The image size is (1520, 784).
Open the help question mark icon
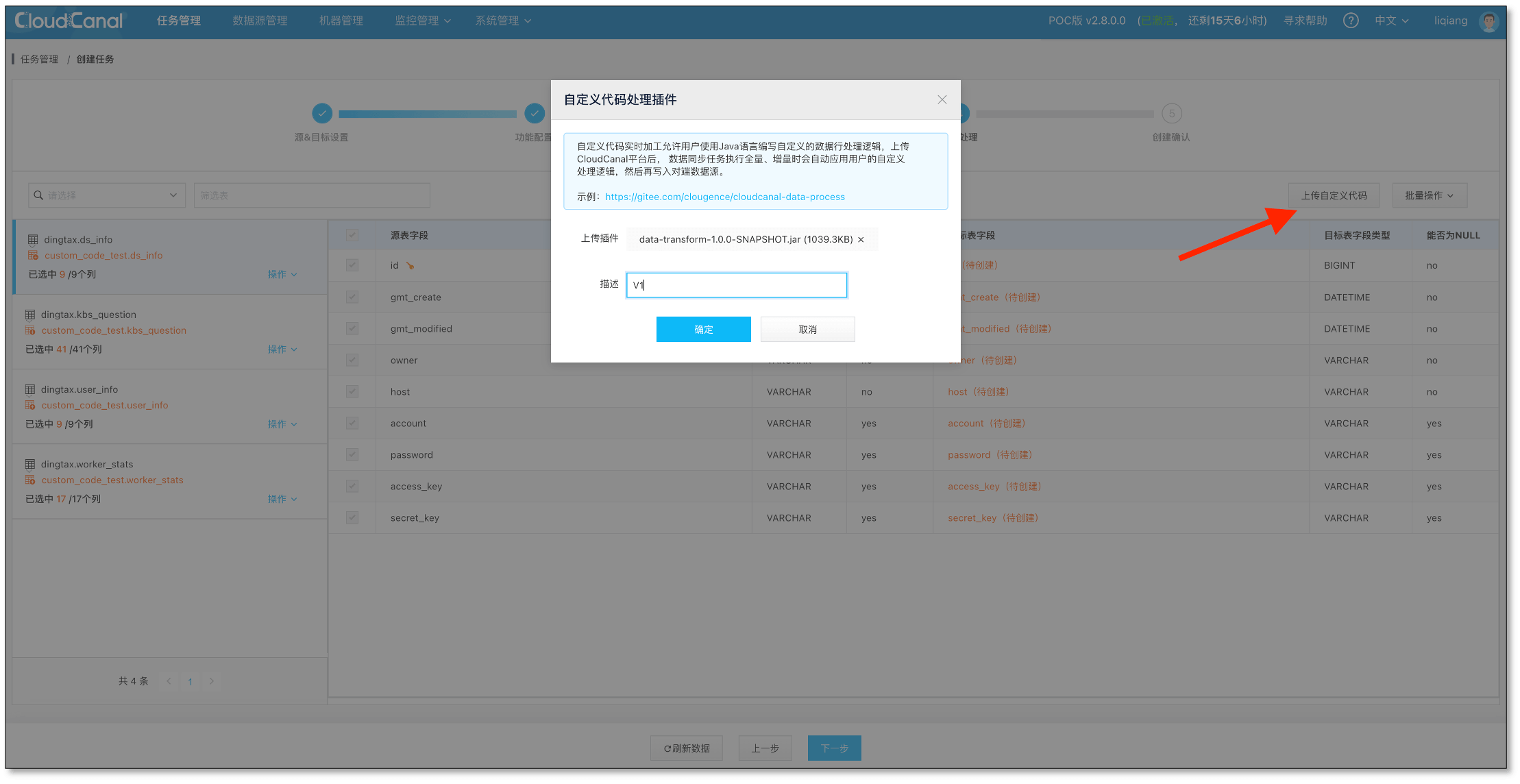click(x=1351, y=21)
